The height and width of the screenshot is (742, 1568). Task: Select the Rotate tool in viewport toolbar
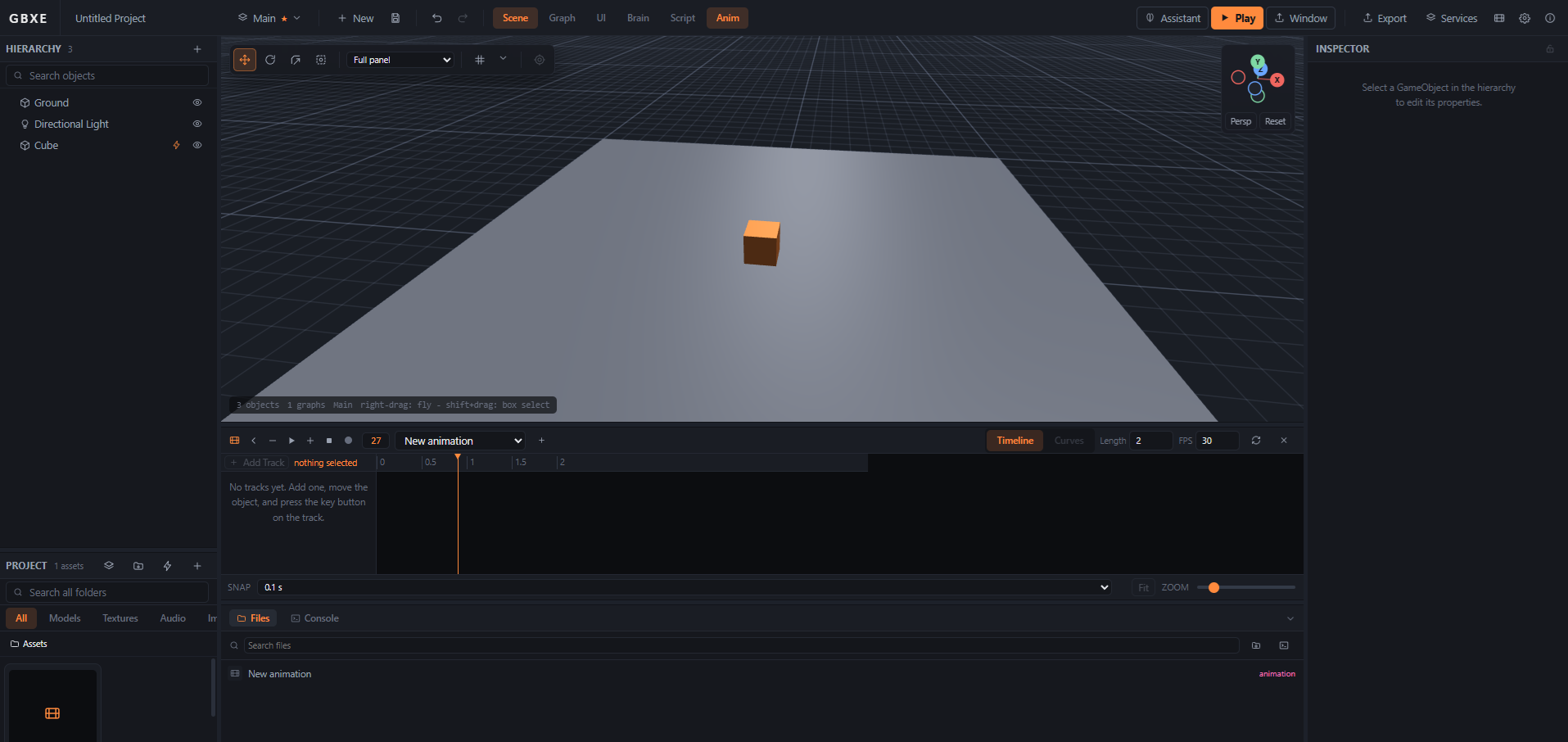[x=270, y=60]
